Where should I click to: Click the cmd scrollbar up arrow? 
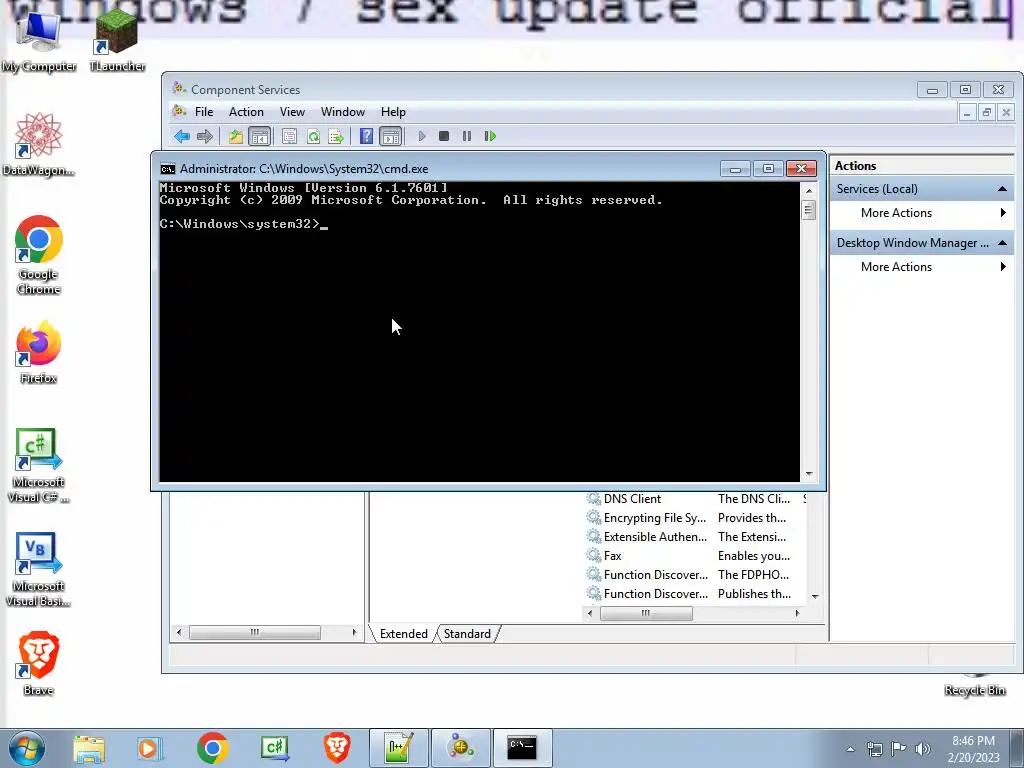coord(809,191)
